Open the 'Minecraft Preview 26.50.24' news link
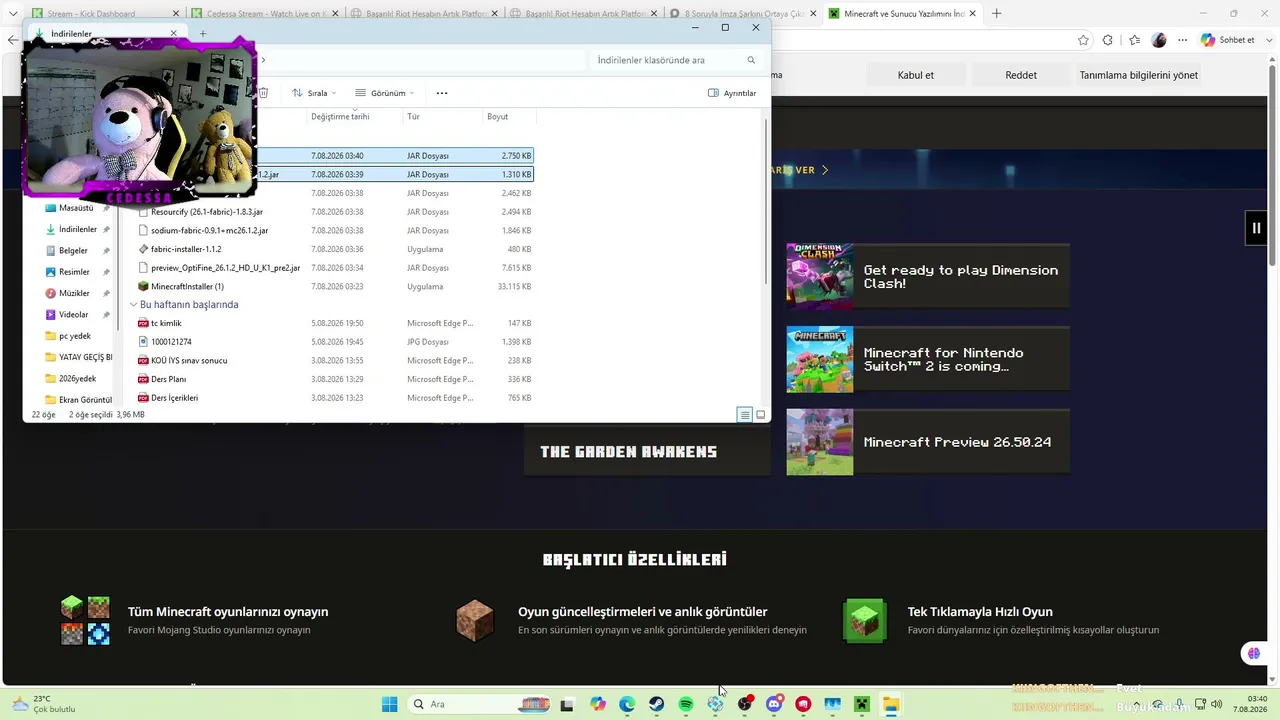The height and width of the screenshot is (720, 1280). pos(957,442)
